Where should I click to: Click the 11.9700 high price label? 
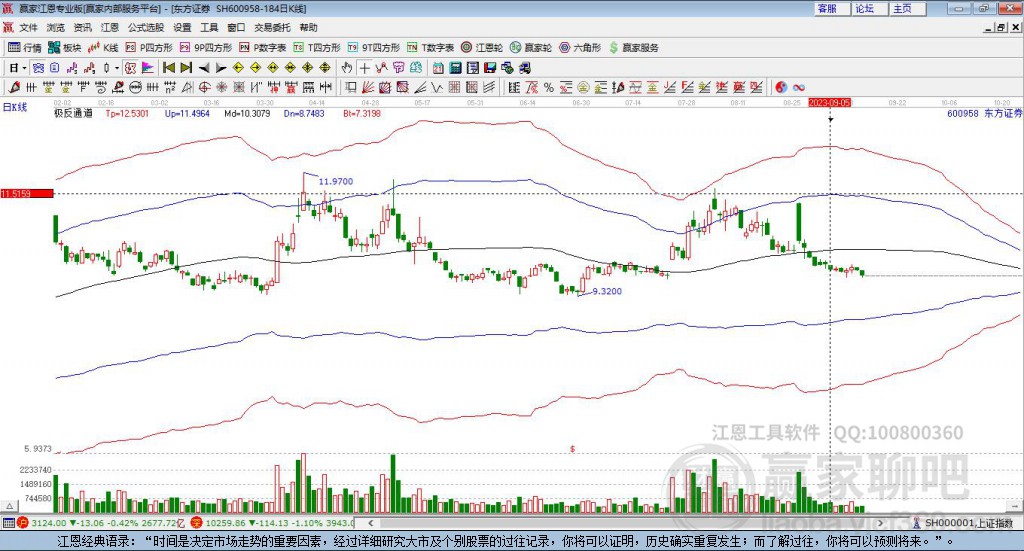(336, 181)
